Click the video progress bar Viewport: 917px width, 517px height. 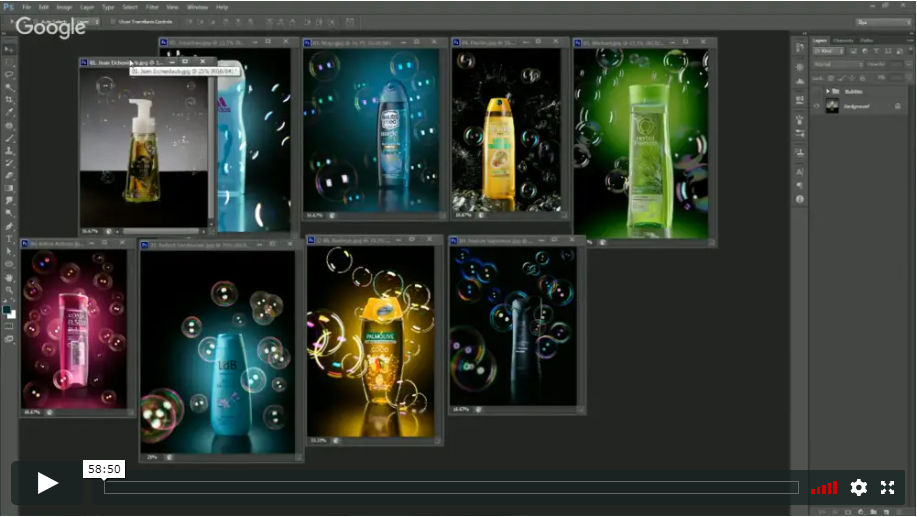(451, 488)
